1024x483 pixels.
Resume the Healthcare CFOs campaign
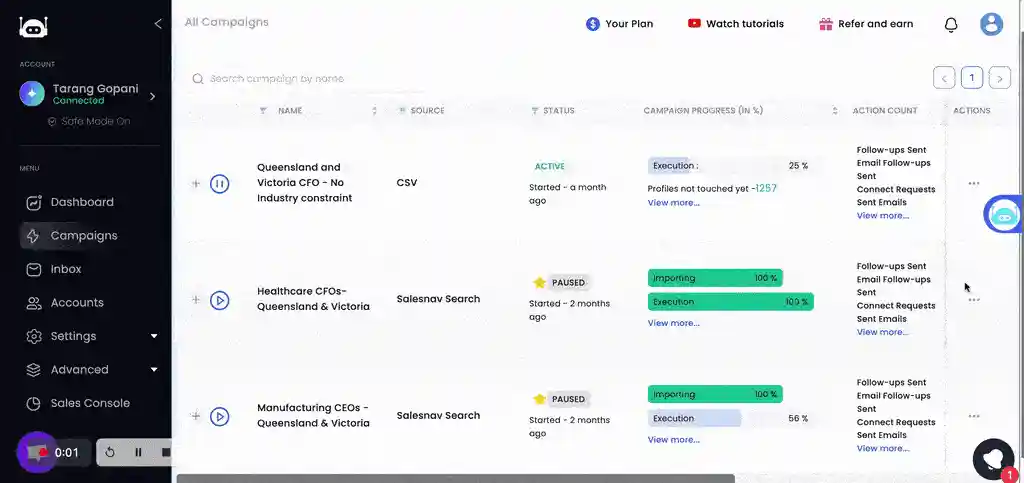coord(219,300)
